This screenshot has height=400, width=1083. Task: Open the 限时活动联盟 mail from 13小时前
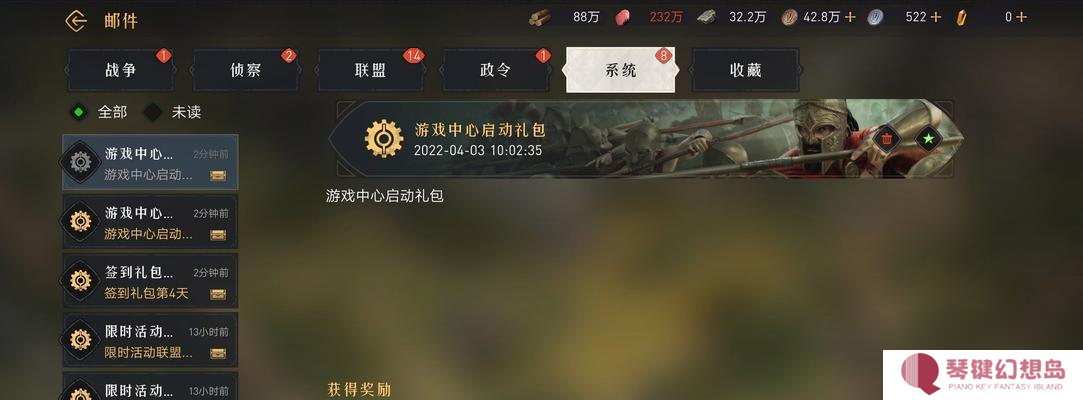(150, 340)
